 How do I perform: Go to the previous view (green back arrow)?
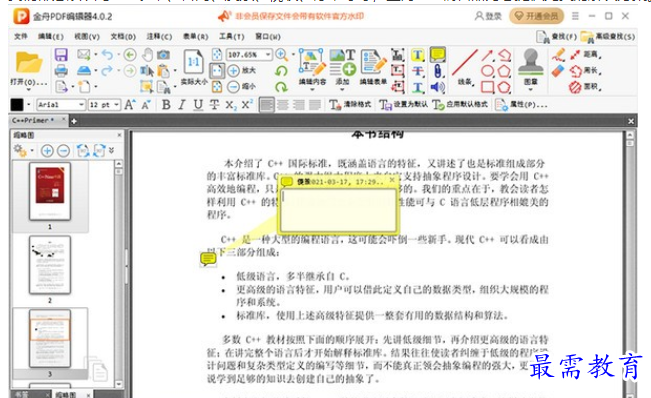130,54
